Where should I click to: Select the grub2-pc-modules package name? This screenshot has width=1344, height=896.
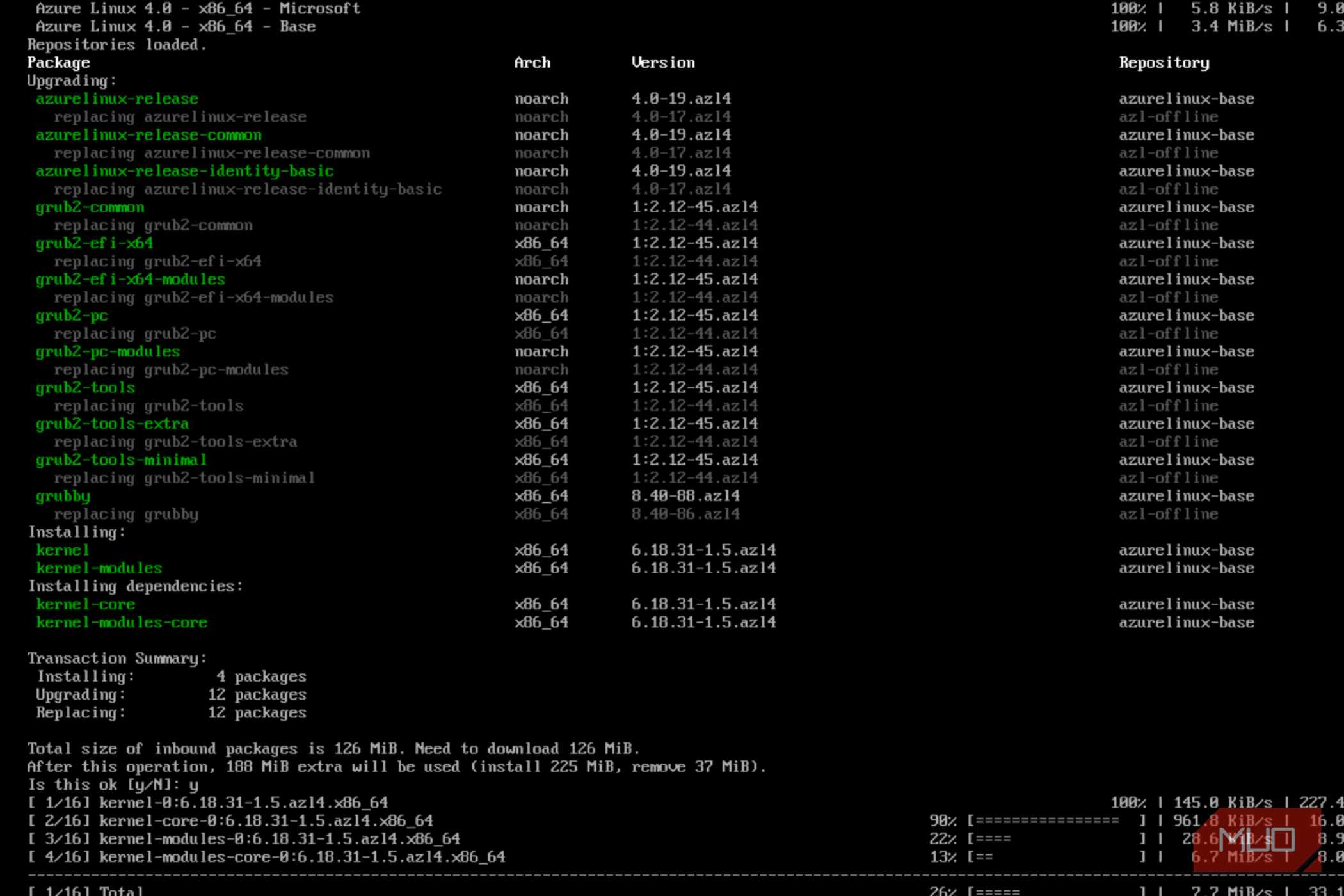[108, 352]
